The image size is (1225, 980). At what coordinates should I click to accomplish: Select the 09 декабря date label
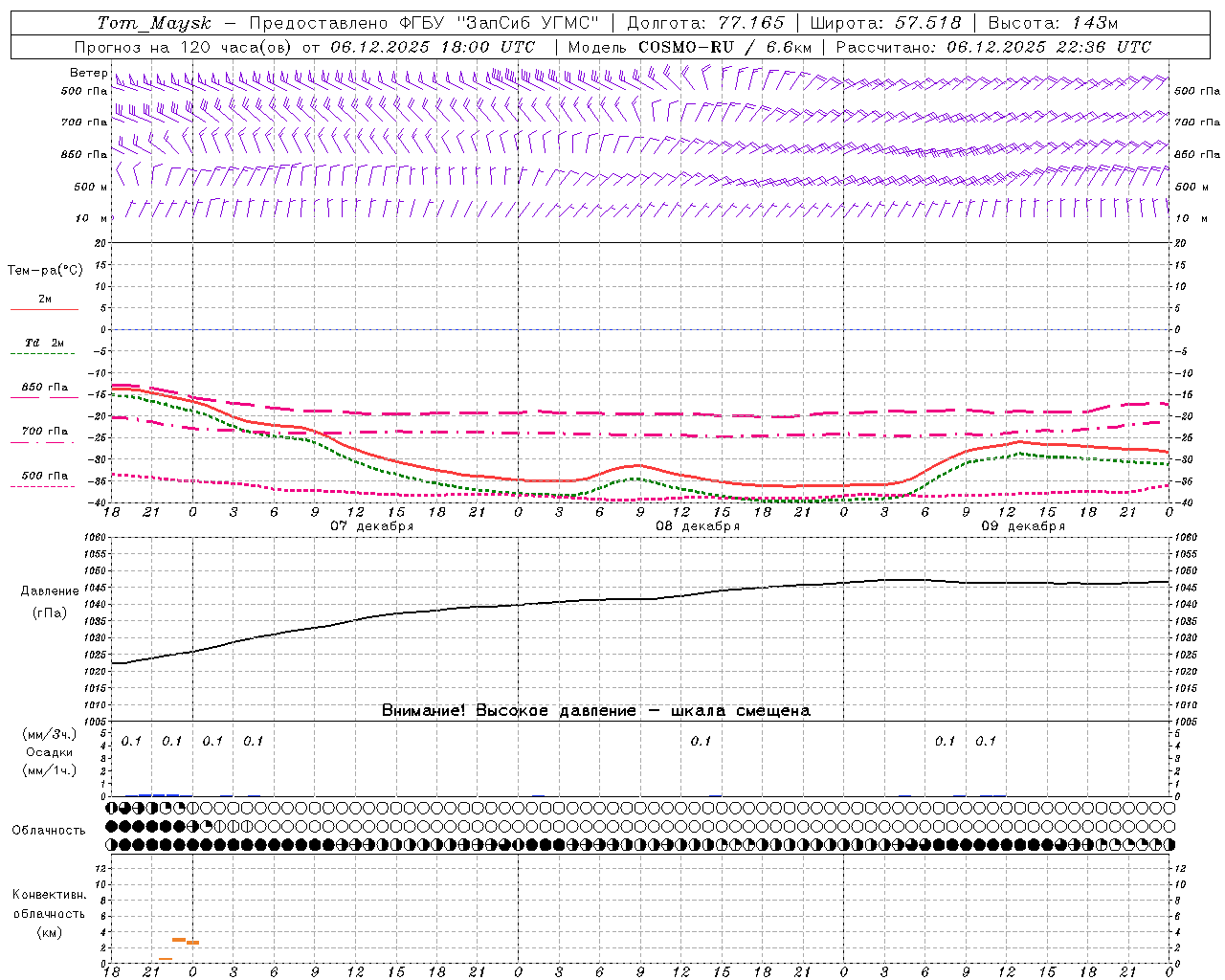tap(1023, 526)
